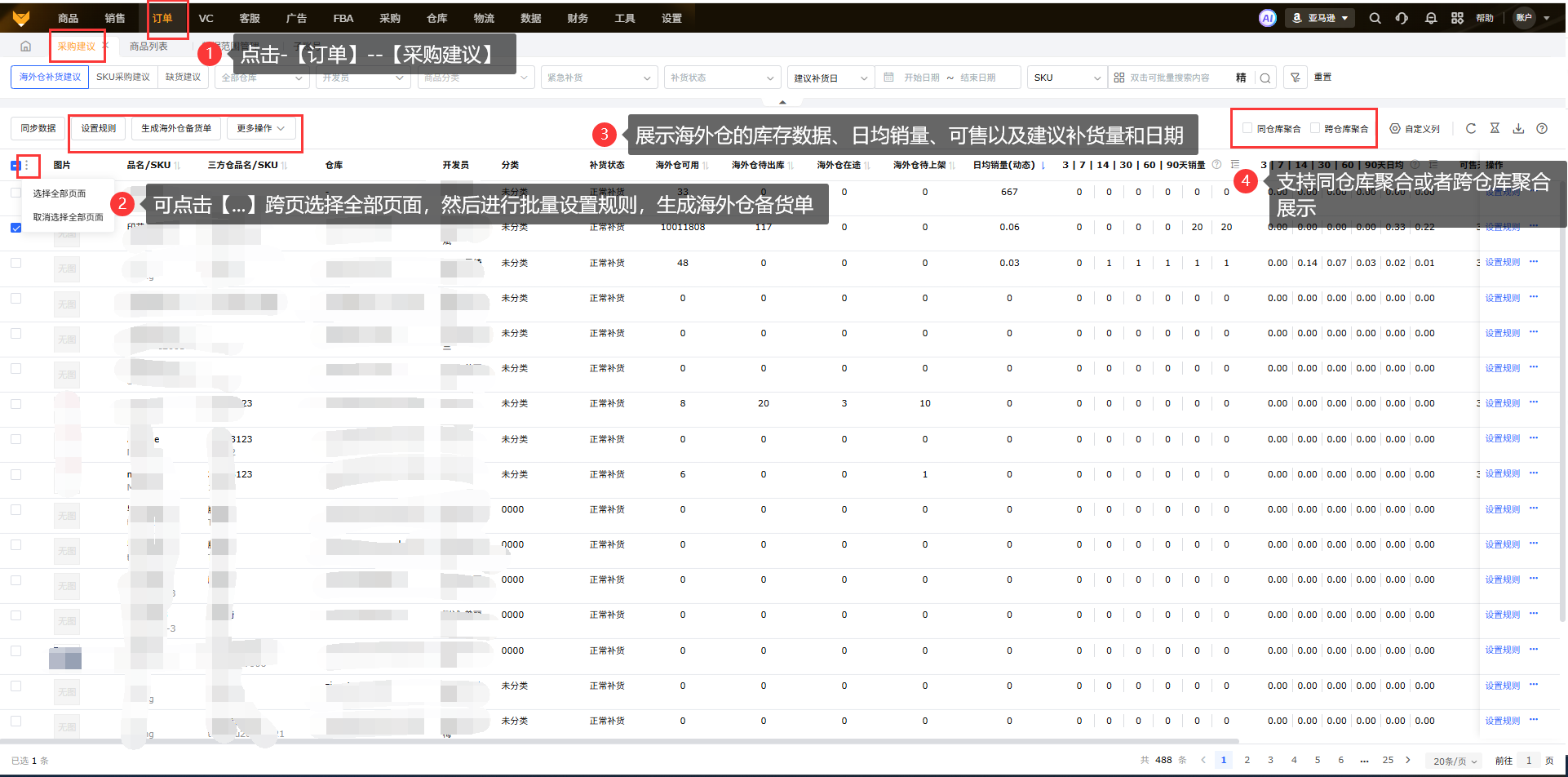Go to page 2 in pagination
This screenshot has height=777, width=1568.
click(1247, 760)
